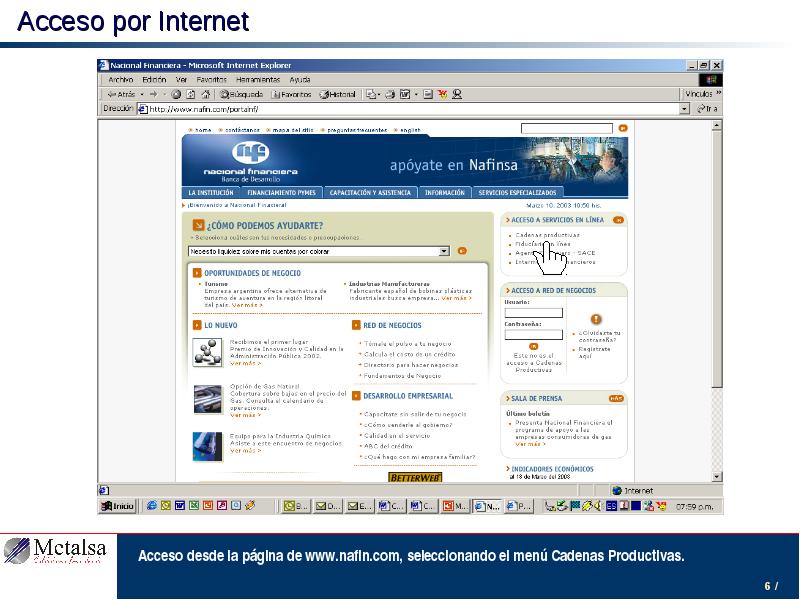
Task: Go back with the Atrás button
Action: (x=121, y=94)
